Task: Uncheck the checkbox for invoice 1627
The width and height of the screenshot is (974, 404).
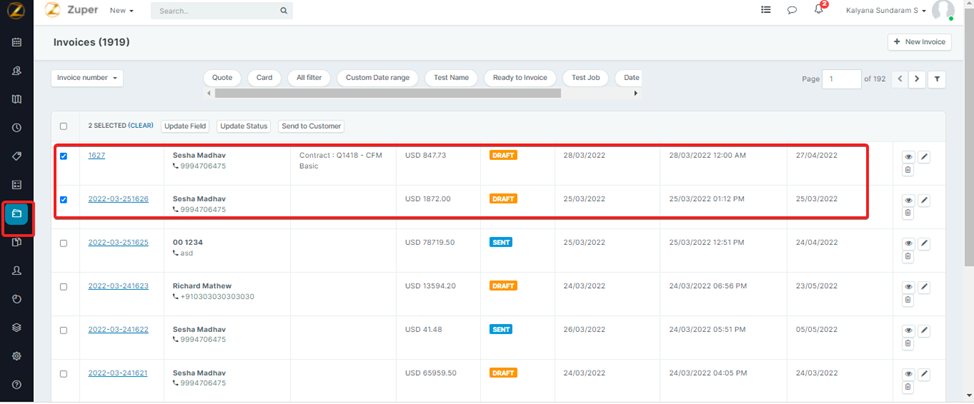Action: point(64,156)
